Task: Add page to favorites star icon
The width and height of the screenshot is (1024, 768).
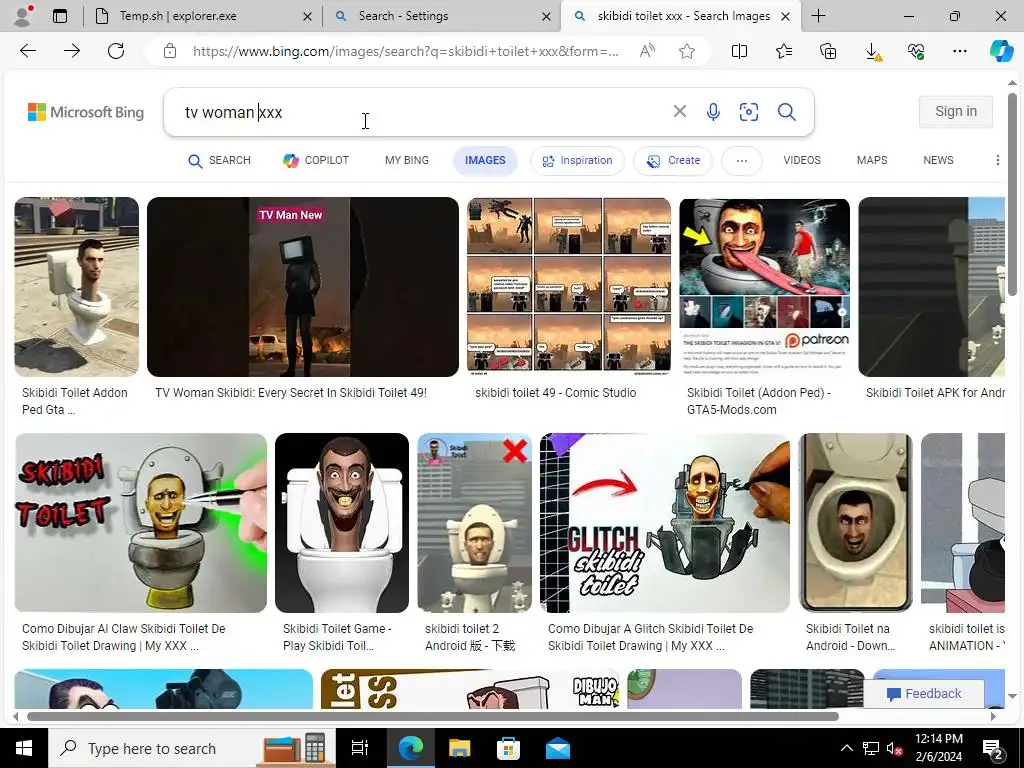Action: pos(686,51)
